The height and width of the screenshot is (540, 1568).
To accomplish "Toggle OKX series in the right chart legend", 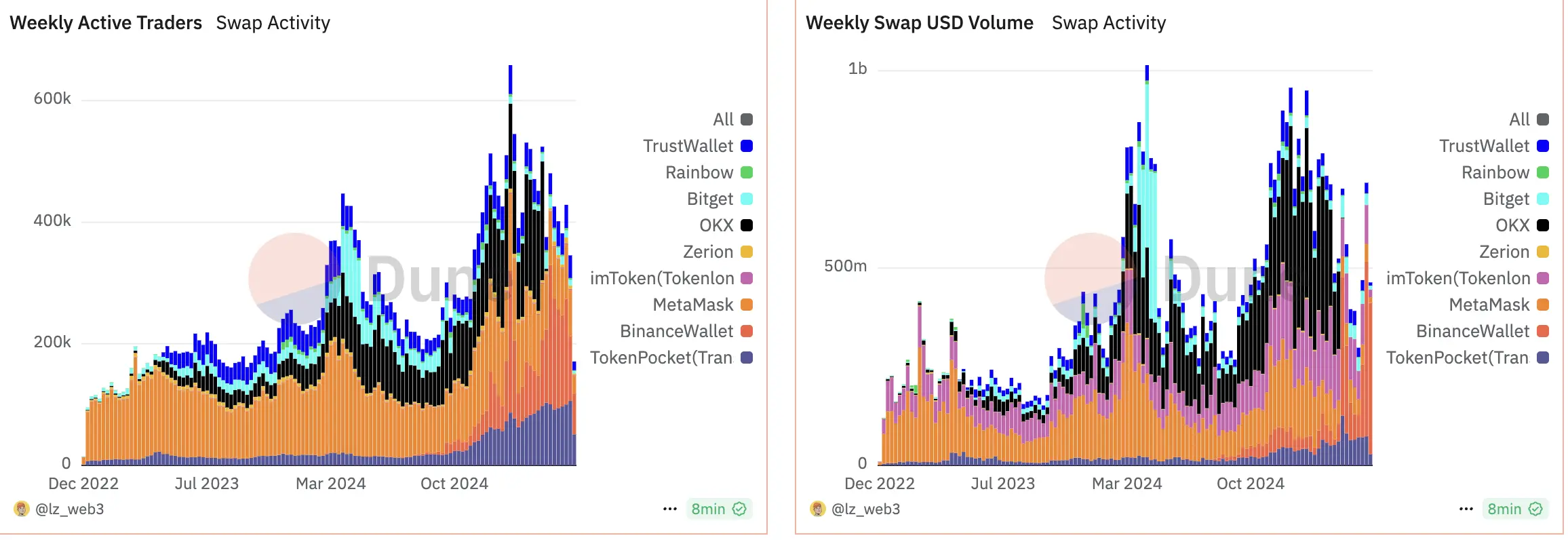I will click(x=1512, y=225).
